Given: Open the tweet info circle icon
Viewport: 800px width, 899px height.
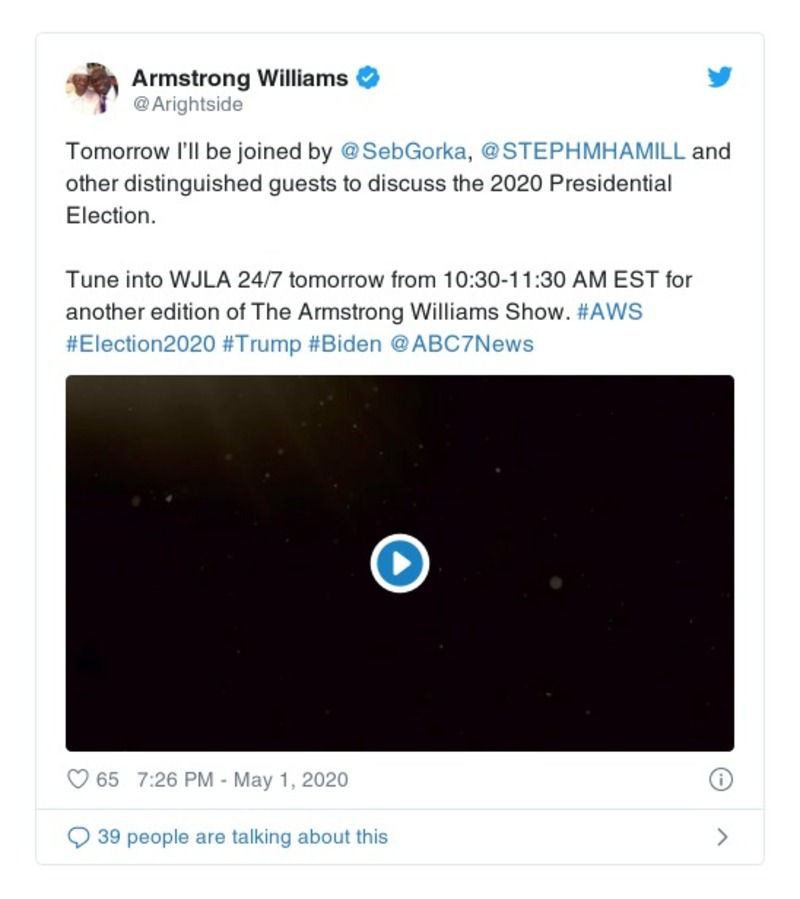Looking at the screenshot, I should click(x=721, y=779).
